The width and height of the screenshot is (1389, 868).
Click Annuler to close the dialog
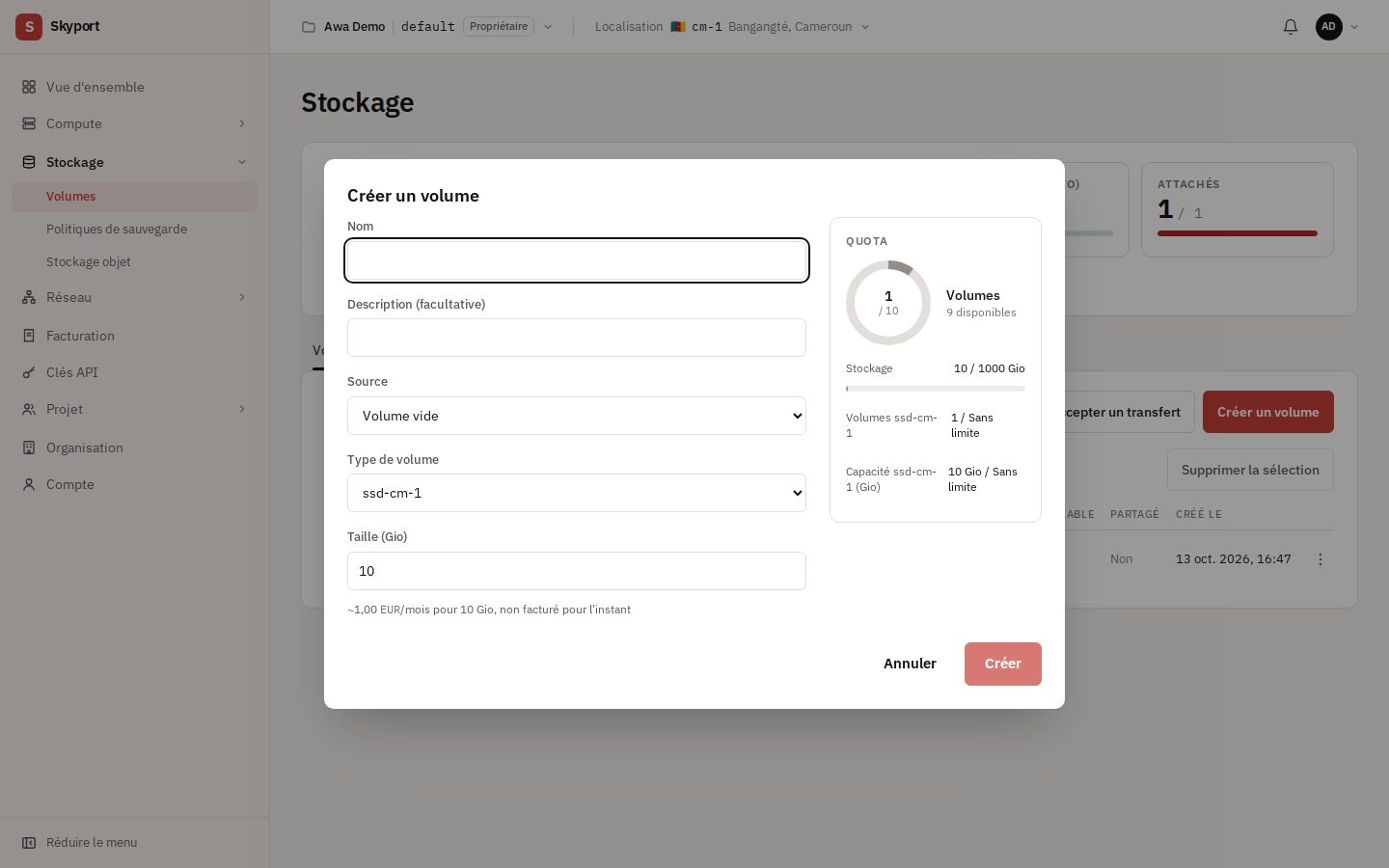coord(910,664)
